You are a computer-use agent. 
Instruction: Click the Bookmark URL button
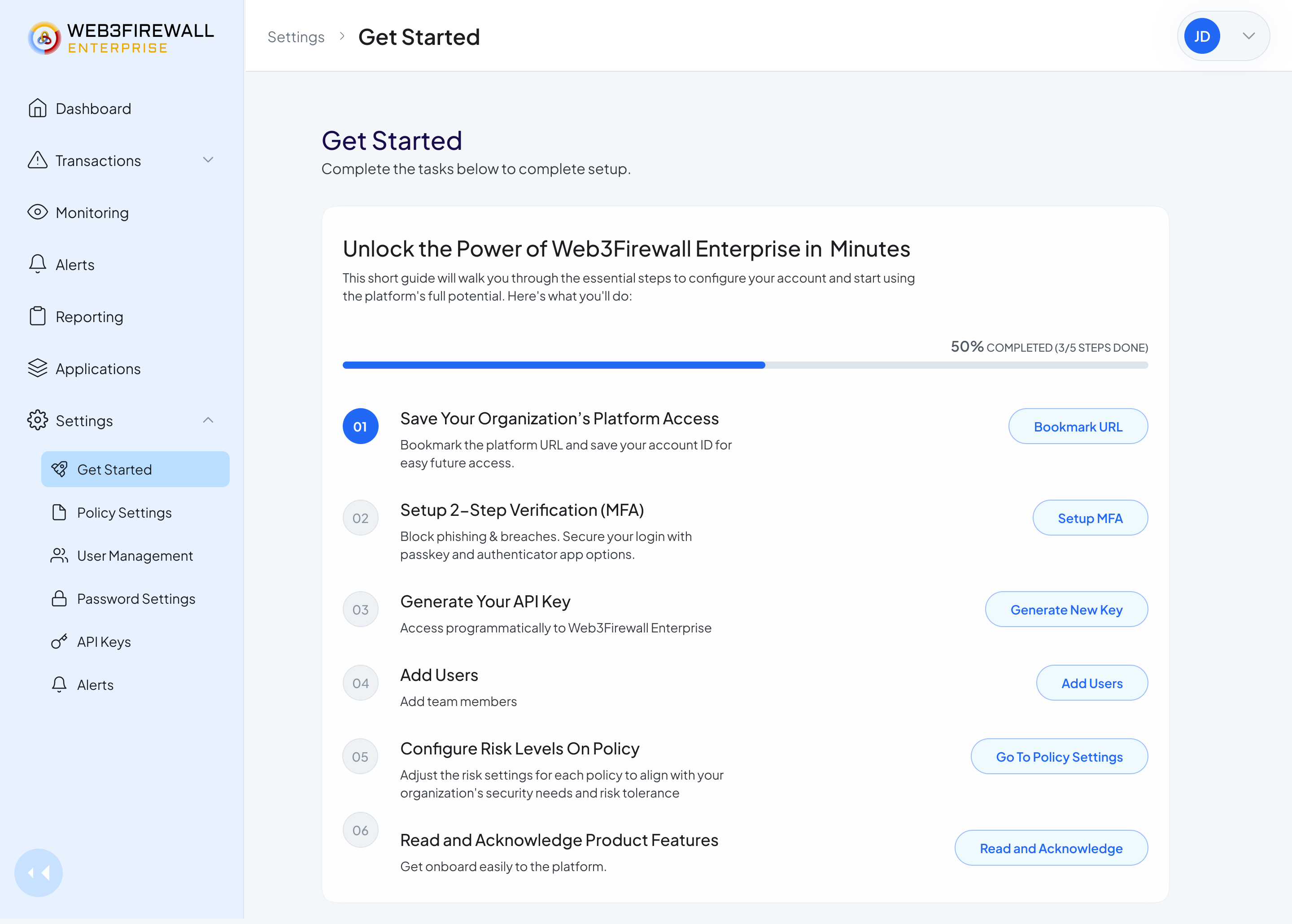[1078, 426]
